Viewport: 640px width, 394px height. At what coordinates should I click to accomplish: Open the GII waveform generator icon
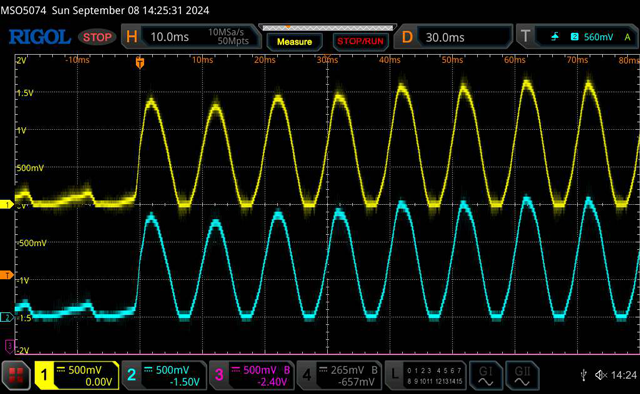pos(522,376)
